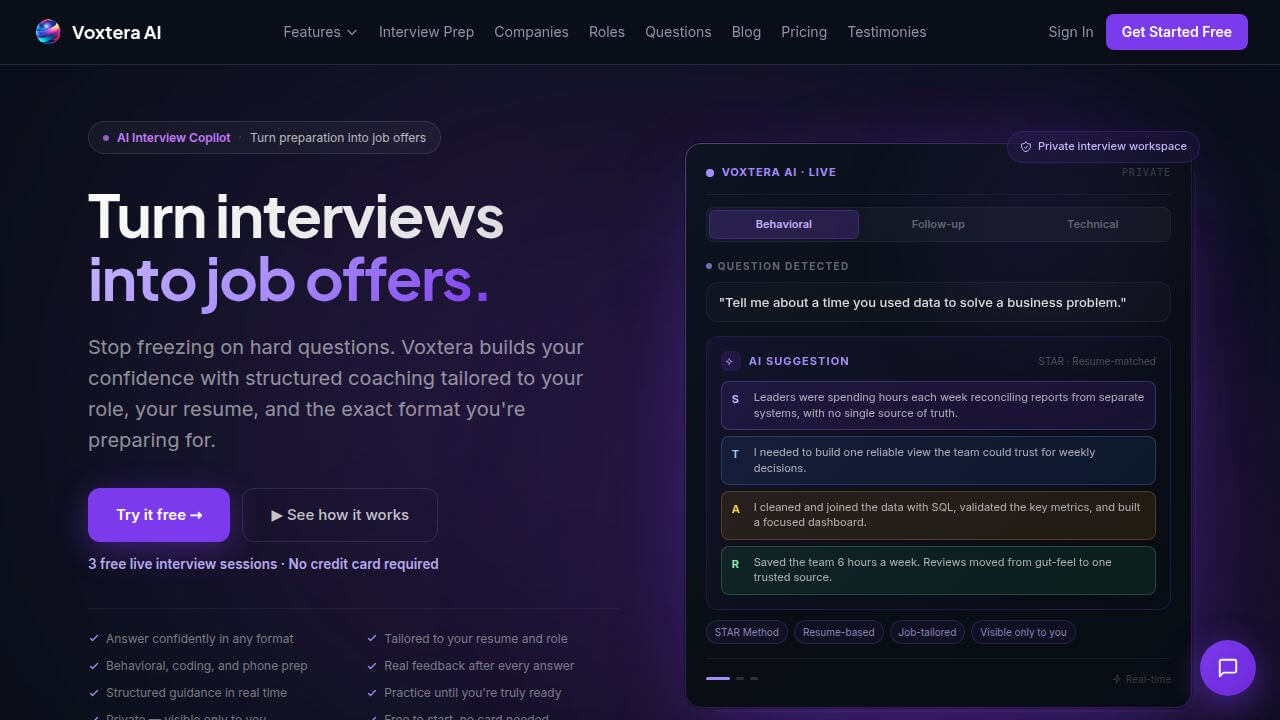Open the Questions nav item
The image size is (1280, 720).
point(678,32)
